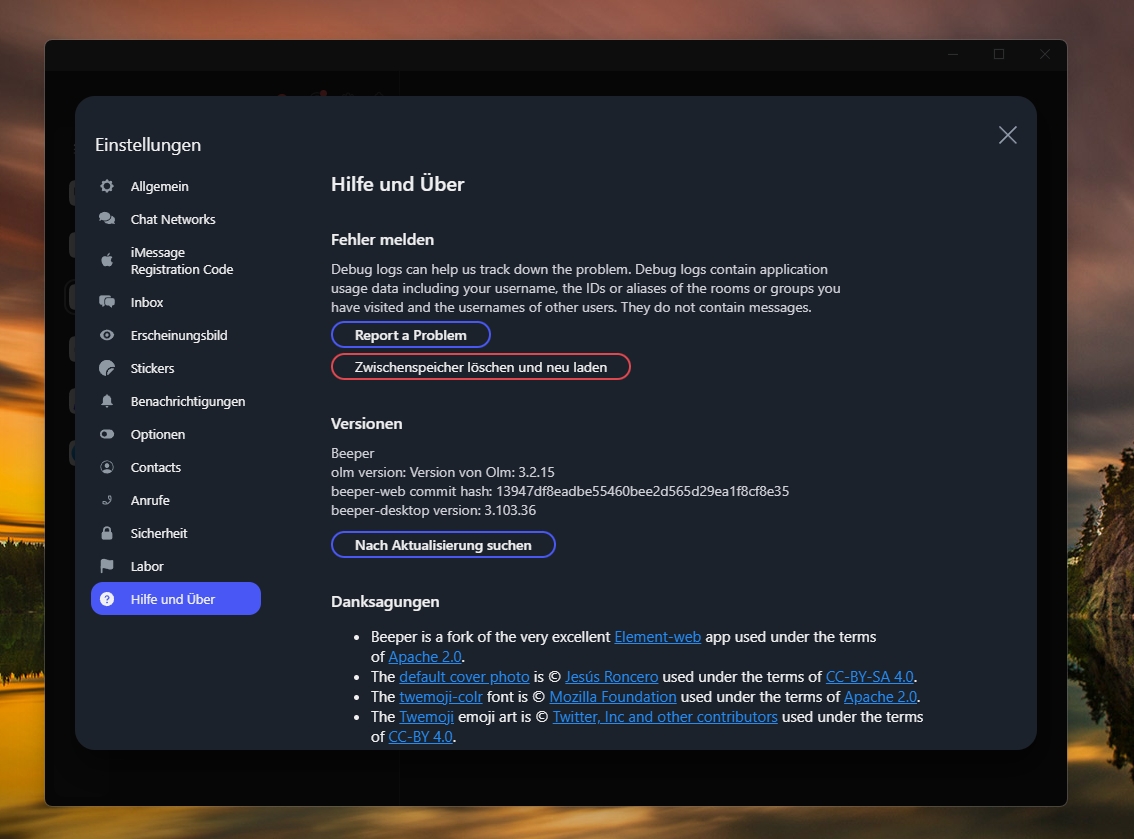
Task: Click the olm version 3.2.15 line
Action: tap(443, 472)
